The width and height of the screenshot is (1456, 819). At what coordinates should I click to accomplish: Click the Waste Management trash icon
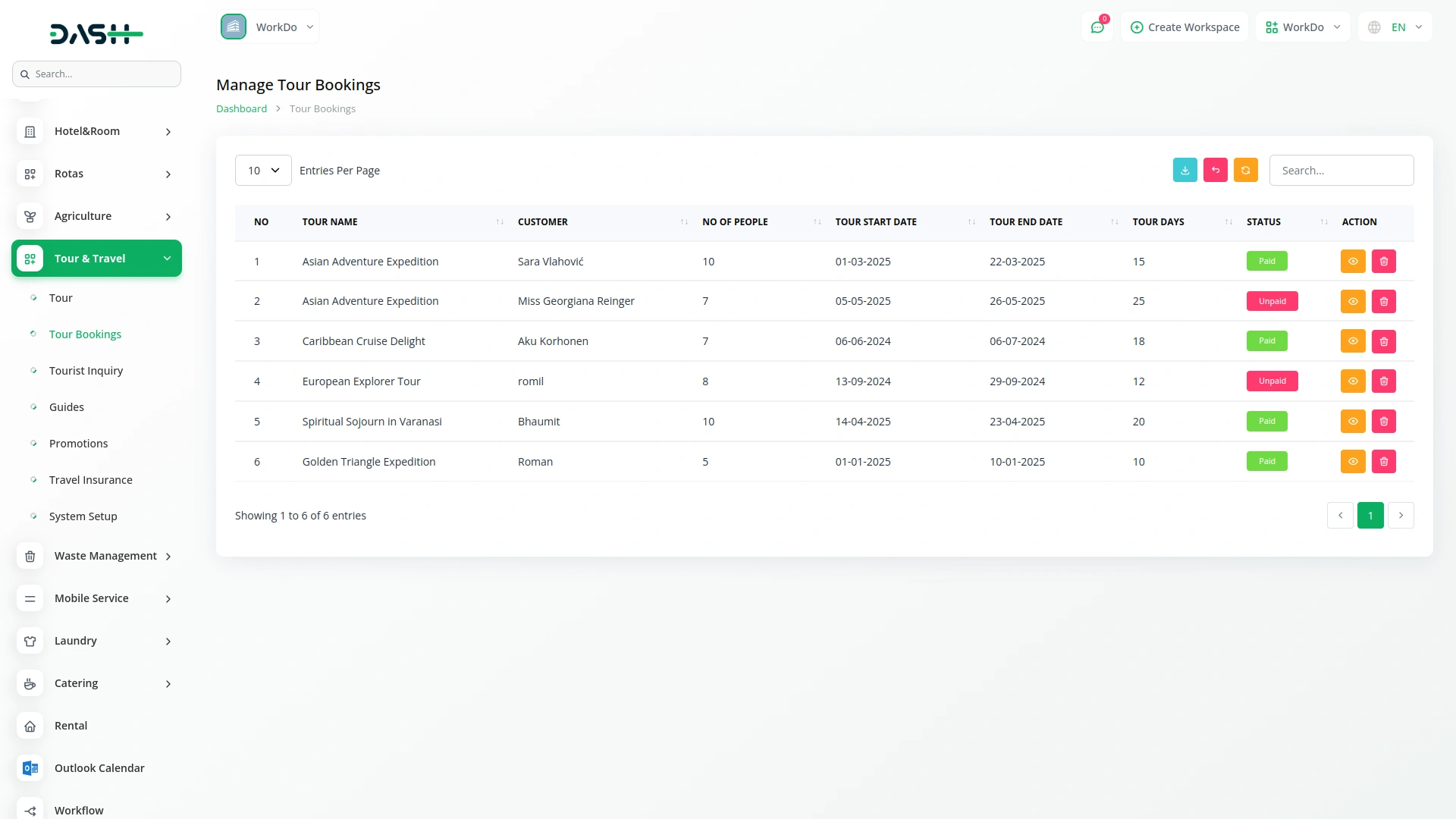30,556
